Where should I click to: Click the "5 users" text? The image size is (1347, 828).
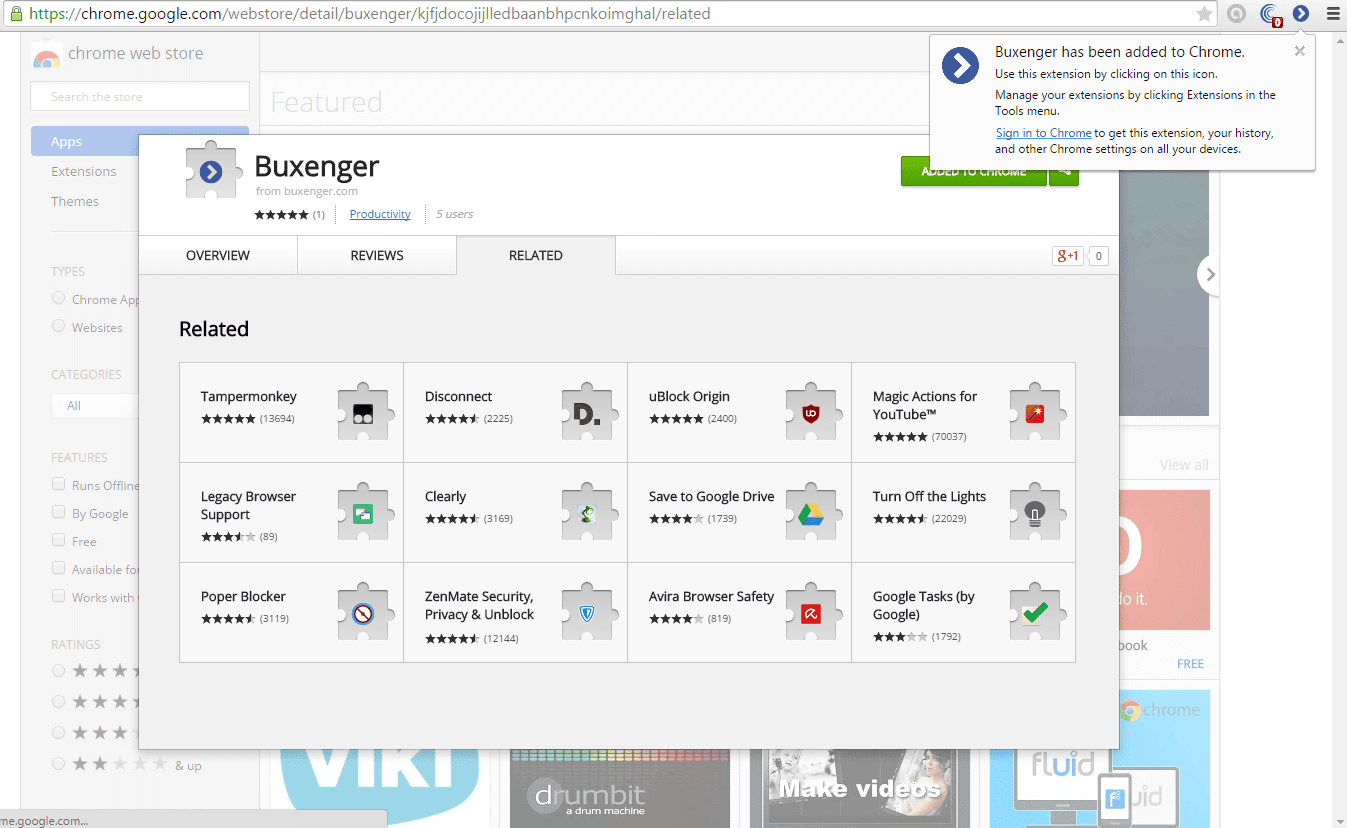pos(455,214)
